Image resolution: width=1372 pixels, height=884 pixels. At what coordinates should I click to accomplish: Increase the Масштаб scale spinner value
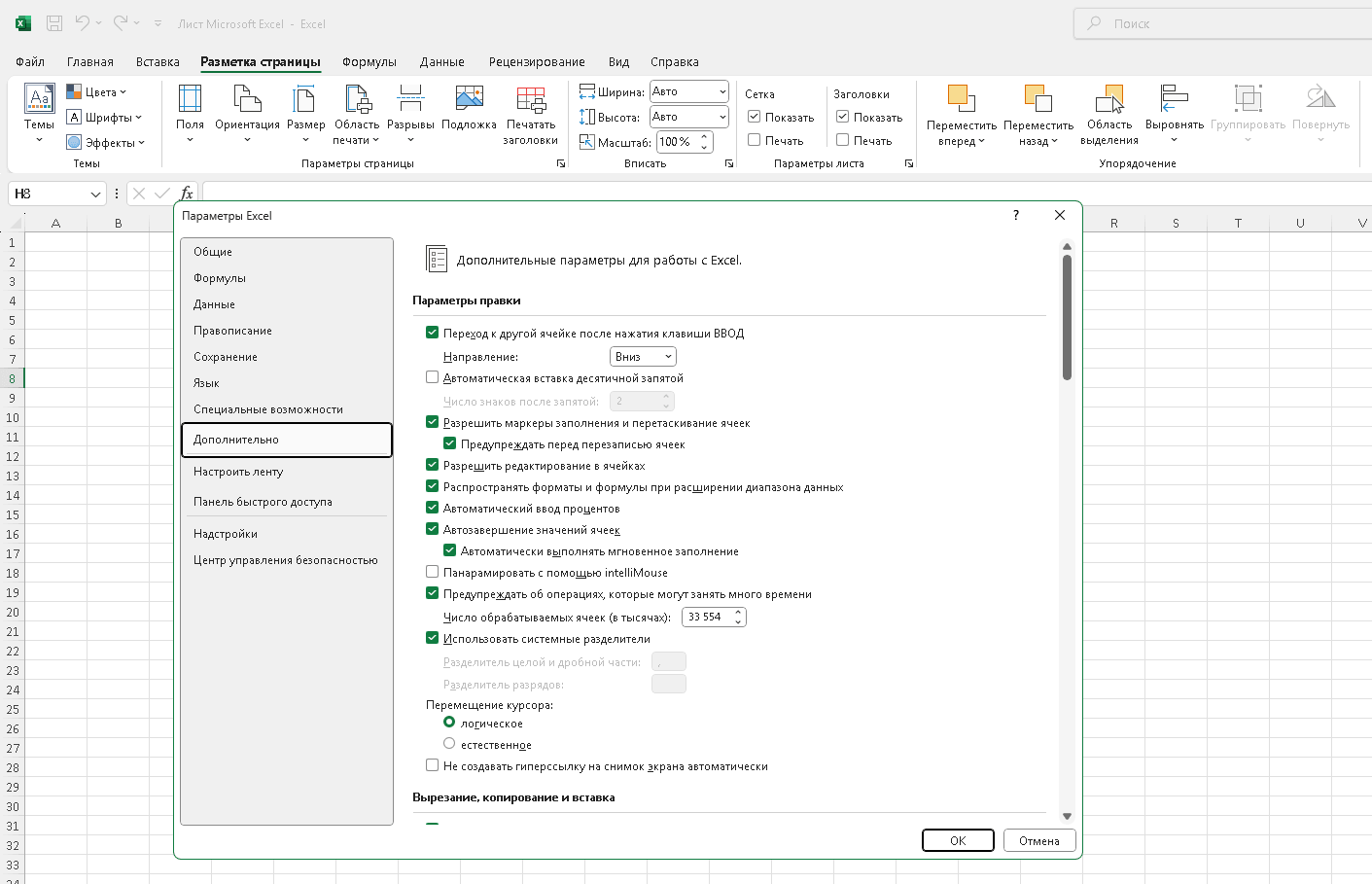pyautogui.click(x=704, y=137)
